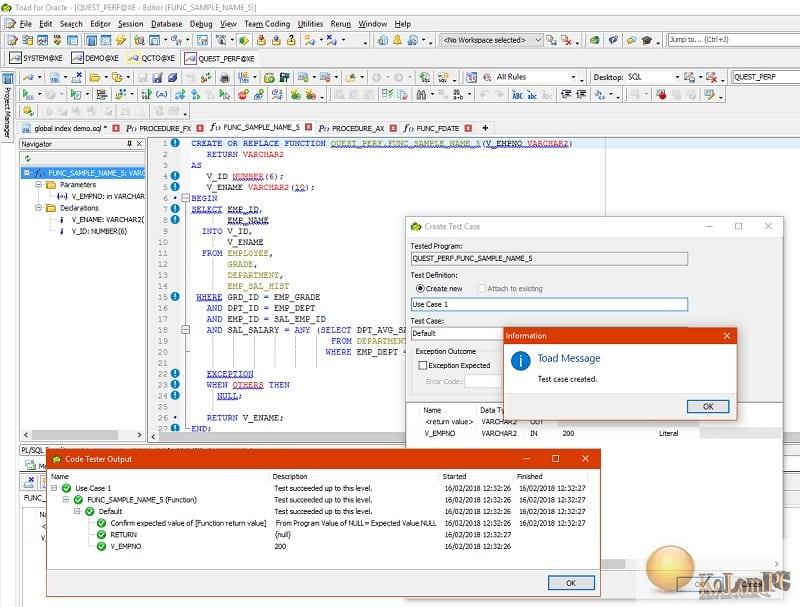
Task: Close the Navigator panel
Action: (x=139, y=144)
